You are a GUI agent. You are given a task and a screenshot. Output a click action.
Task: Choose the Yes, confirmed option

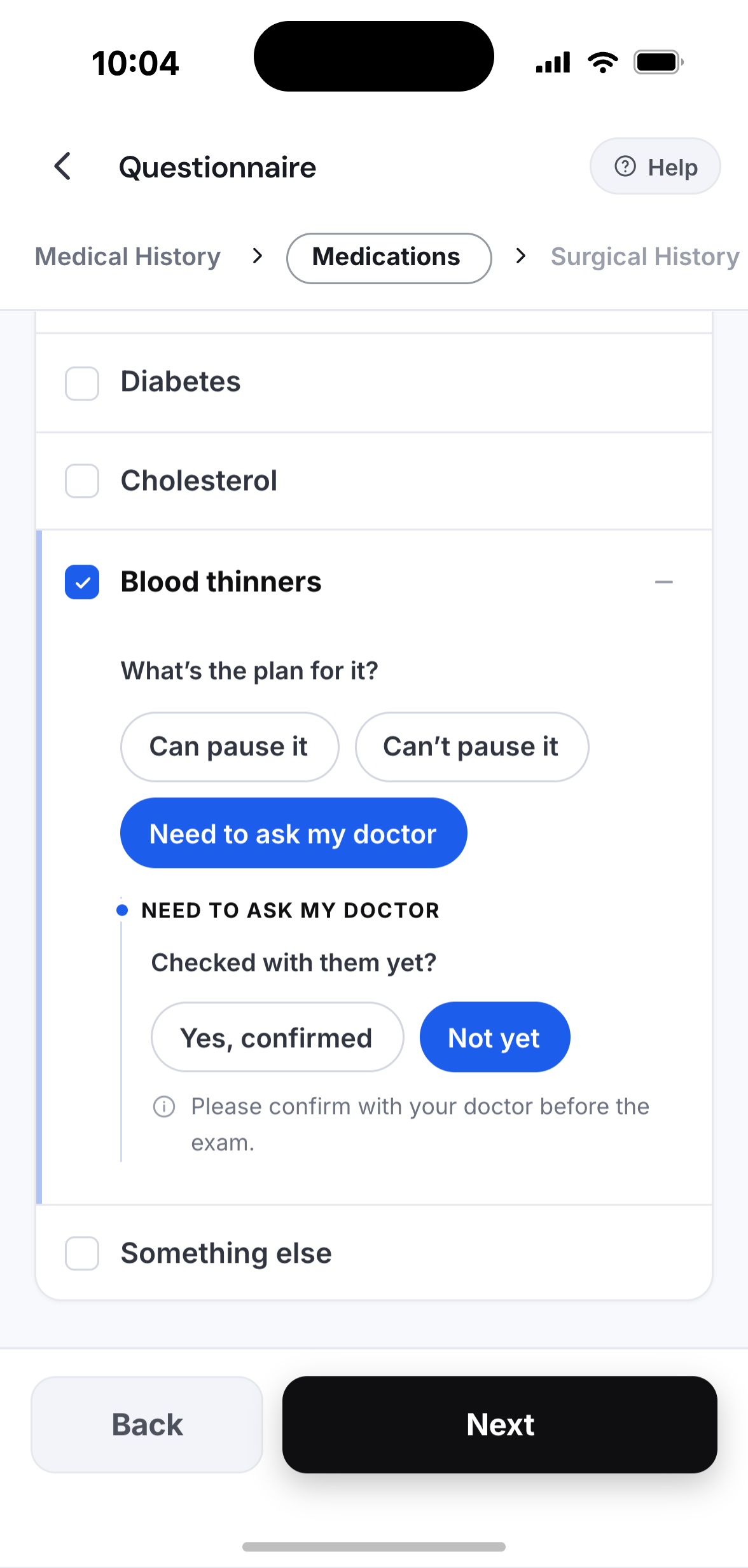[277, 1037]
